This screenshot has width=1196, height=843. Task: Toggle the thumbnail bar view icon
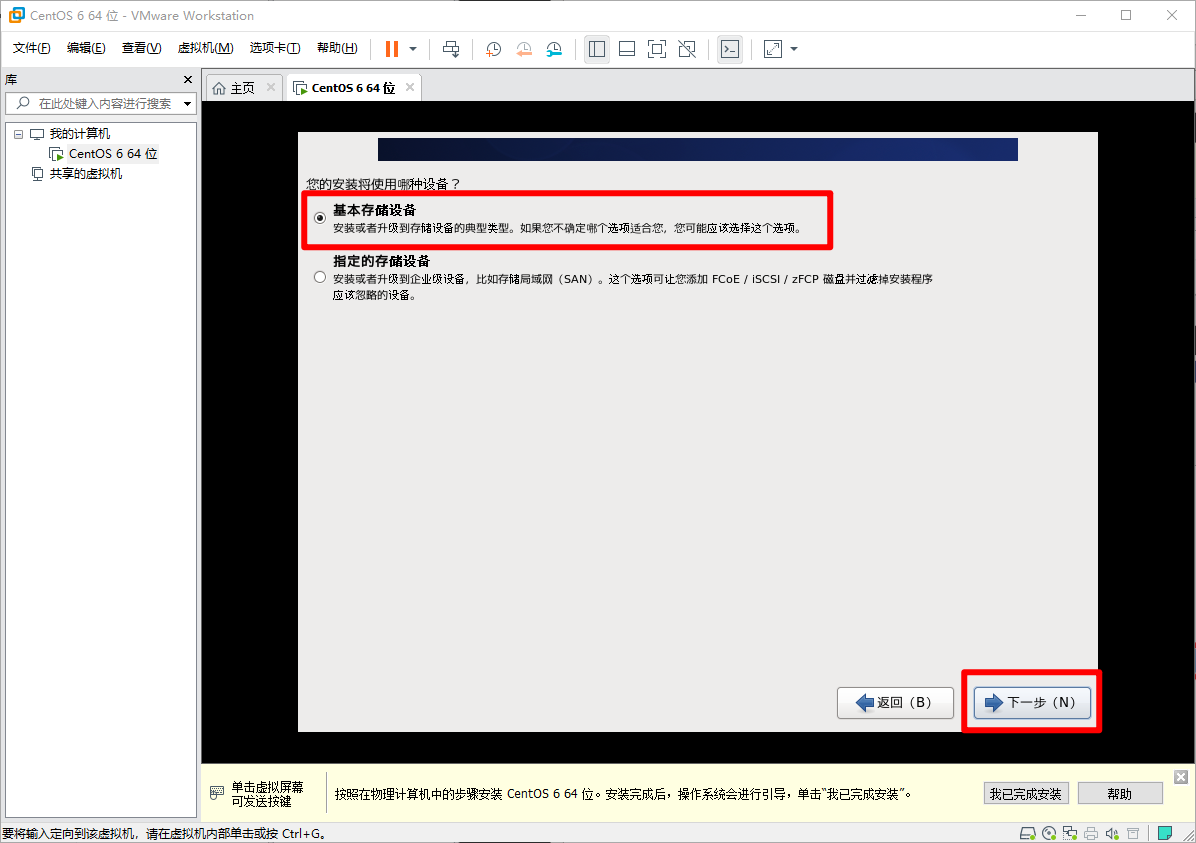point(627,49)
